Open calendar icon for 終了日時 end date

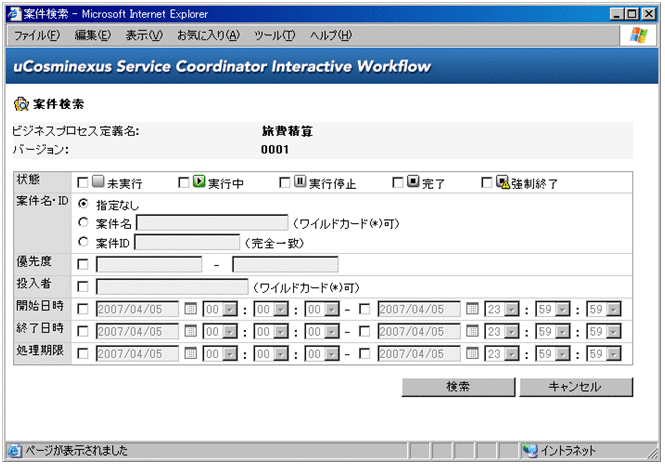472,331
